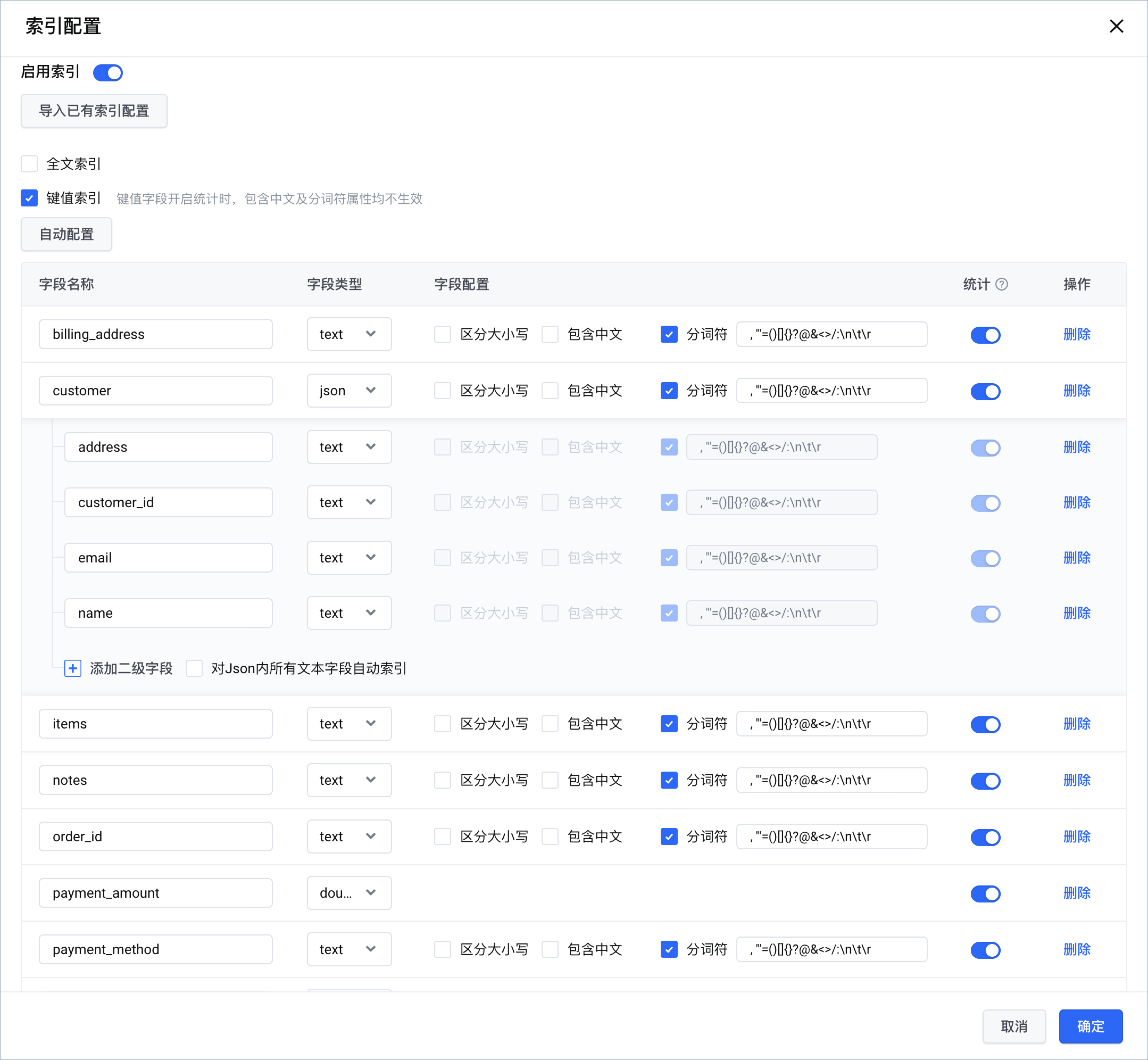Check 区分大小写 for customer row
The height and width of the screenshot is (1060, 1148).
[x=443, y=391]
